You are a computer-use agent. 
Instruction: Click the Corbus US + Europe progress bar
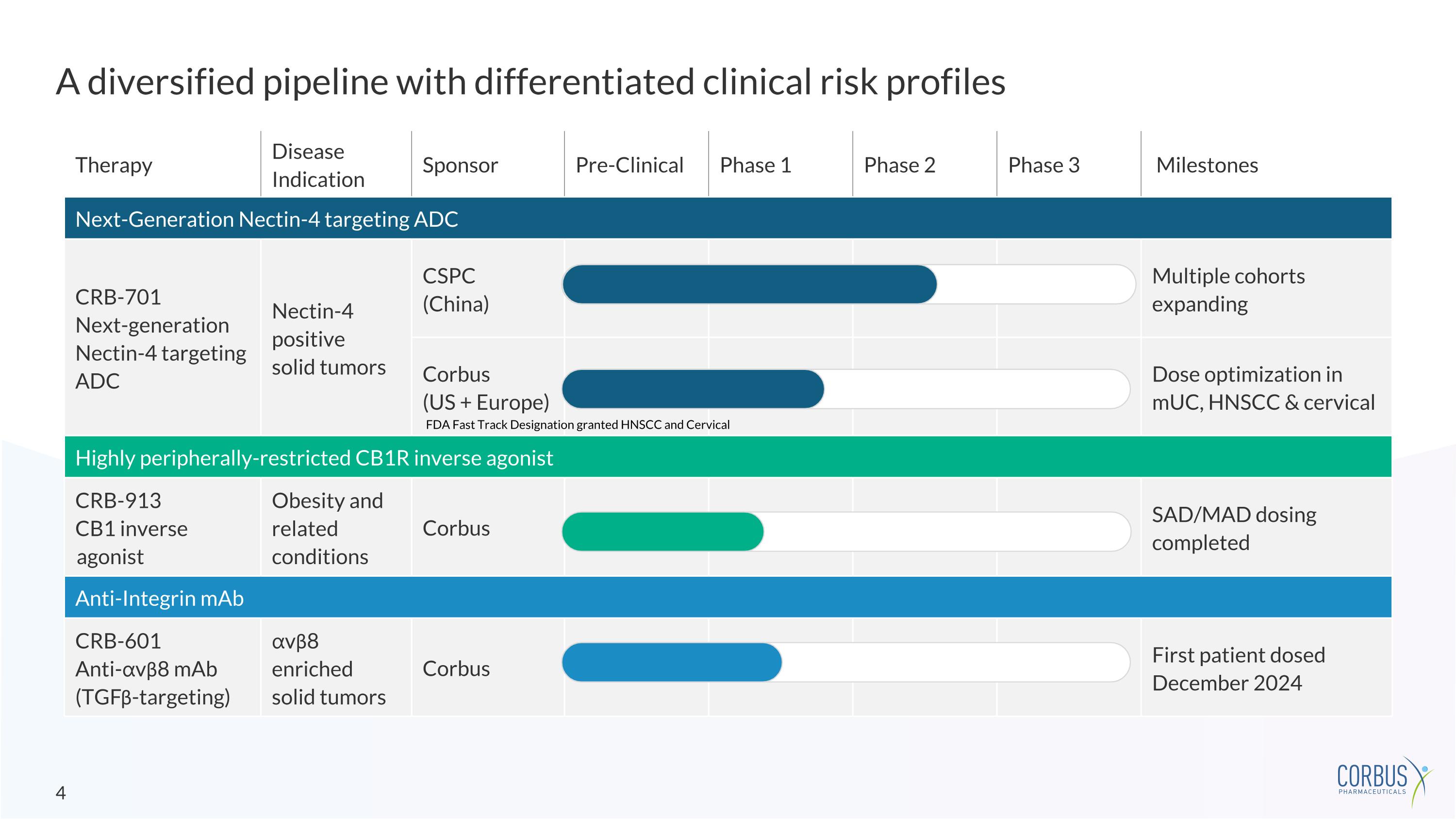point(693,389)
